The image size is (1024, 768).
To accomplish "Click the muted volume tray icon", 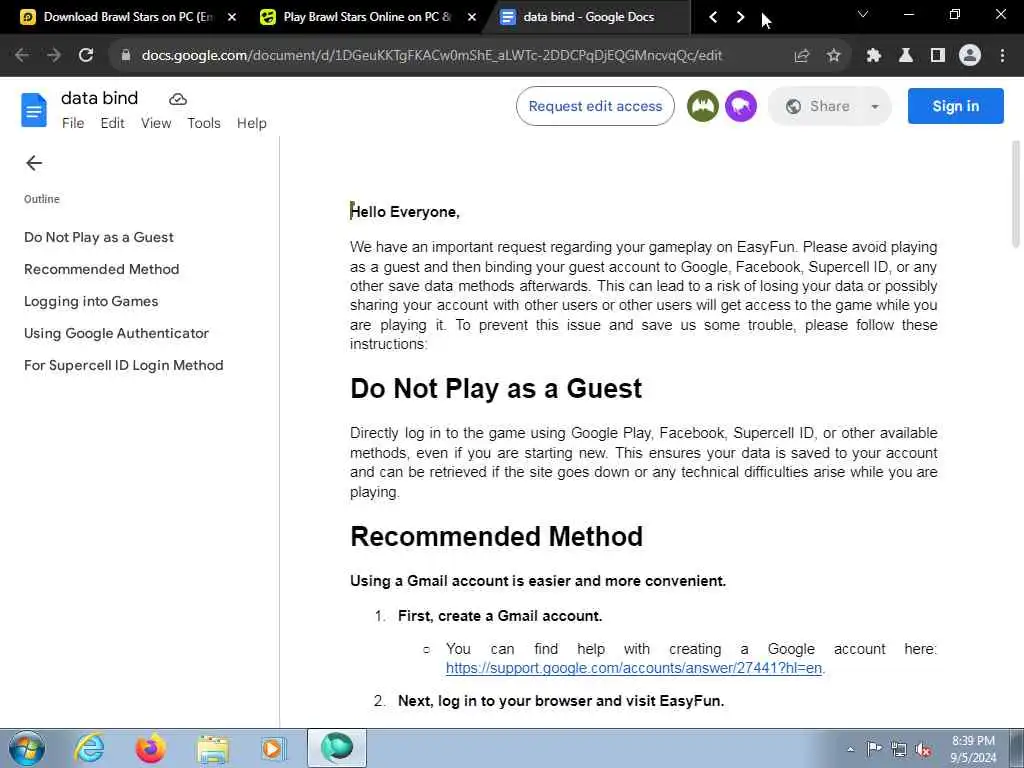I will coord(923,750).
